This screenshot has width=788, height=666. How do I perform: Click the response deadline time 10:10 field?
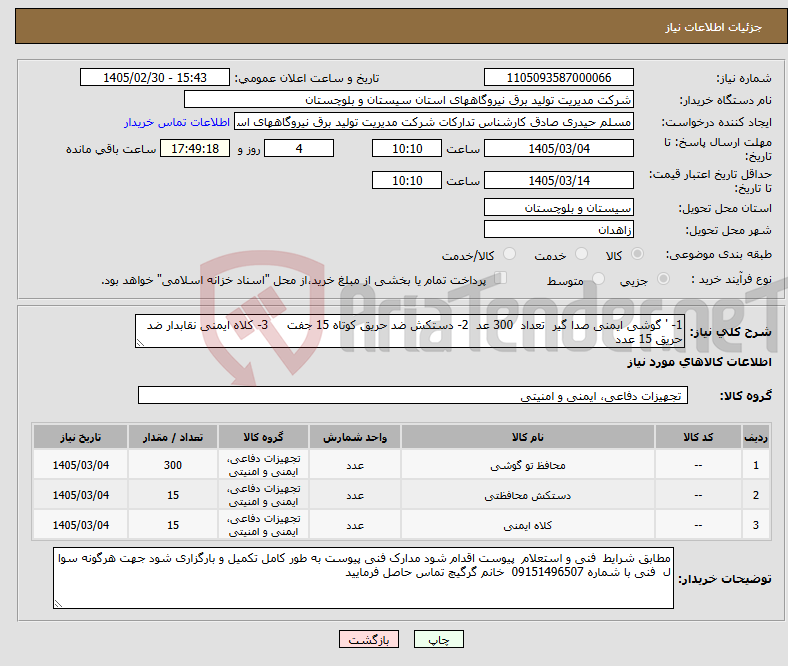click(407, 149)
